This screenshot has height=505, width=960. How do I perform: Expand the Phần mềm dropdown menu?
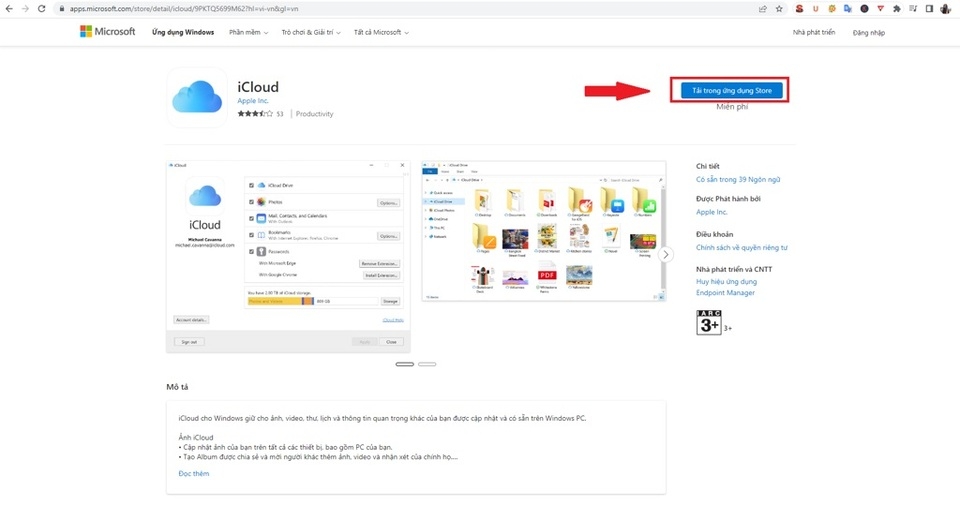(249, 32)
